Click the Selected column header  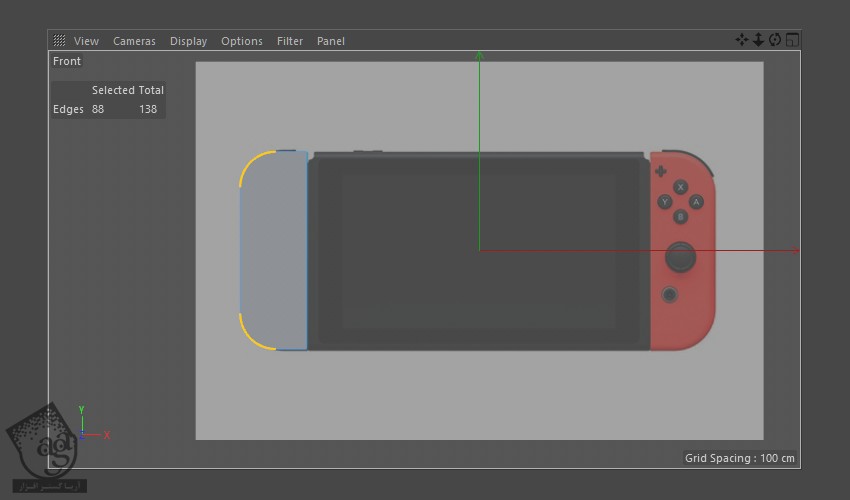[113, 90]
